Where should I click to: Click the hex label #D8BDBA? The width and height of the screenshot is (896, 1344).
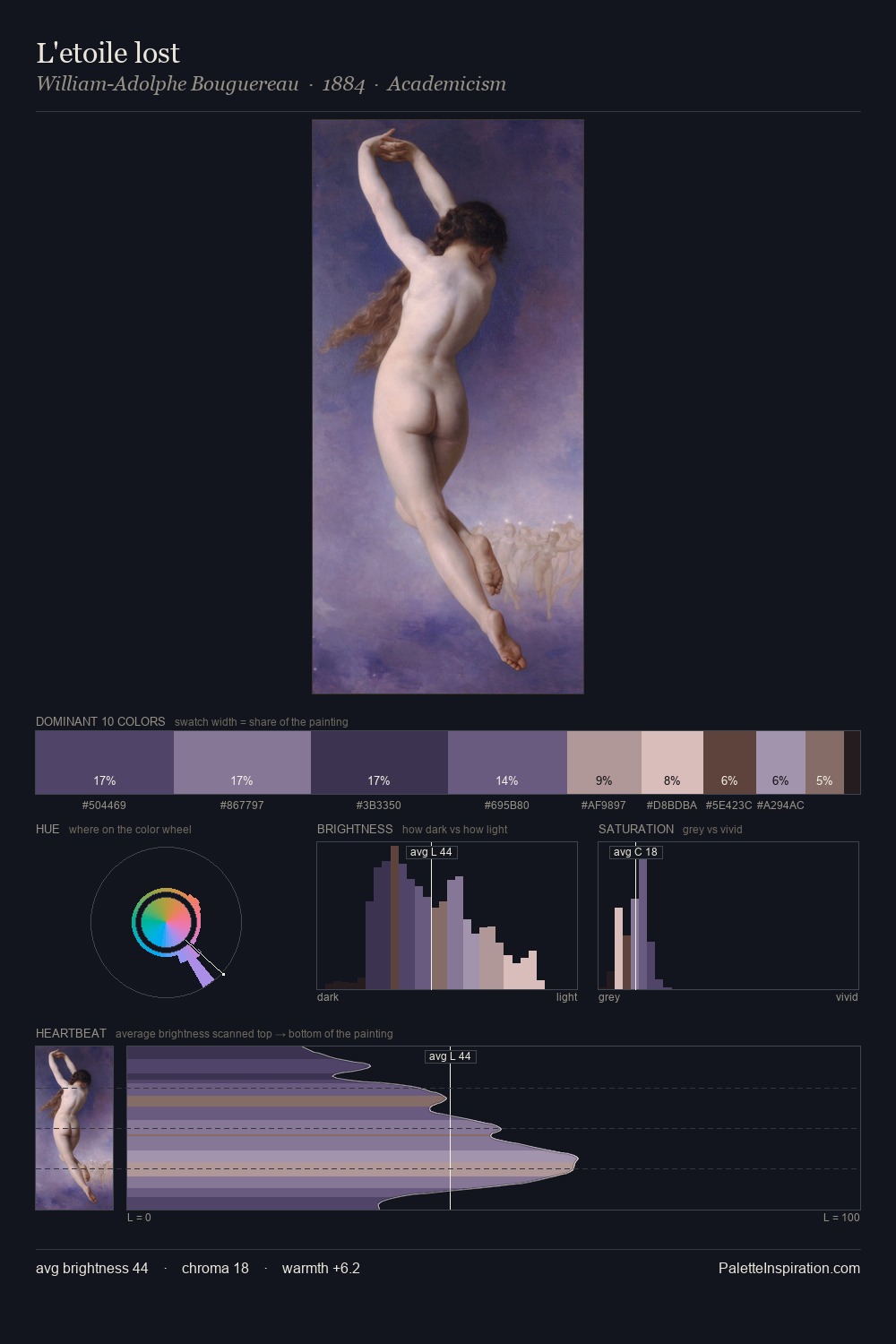coord(672,806)
